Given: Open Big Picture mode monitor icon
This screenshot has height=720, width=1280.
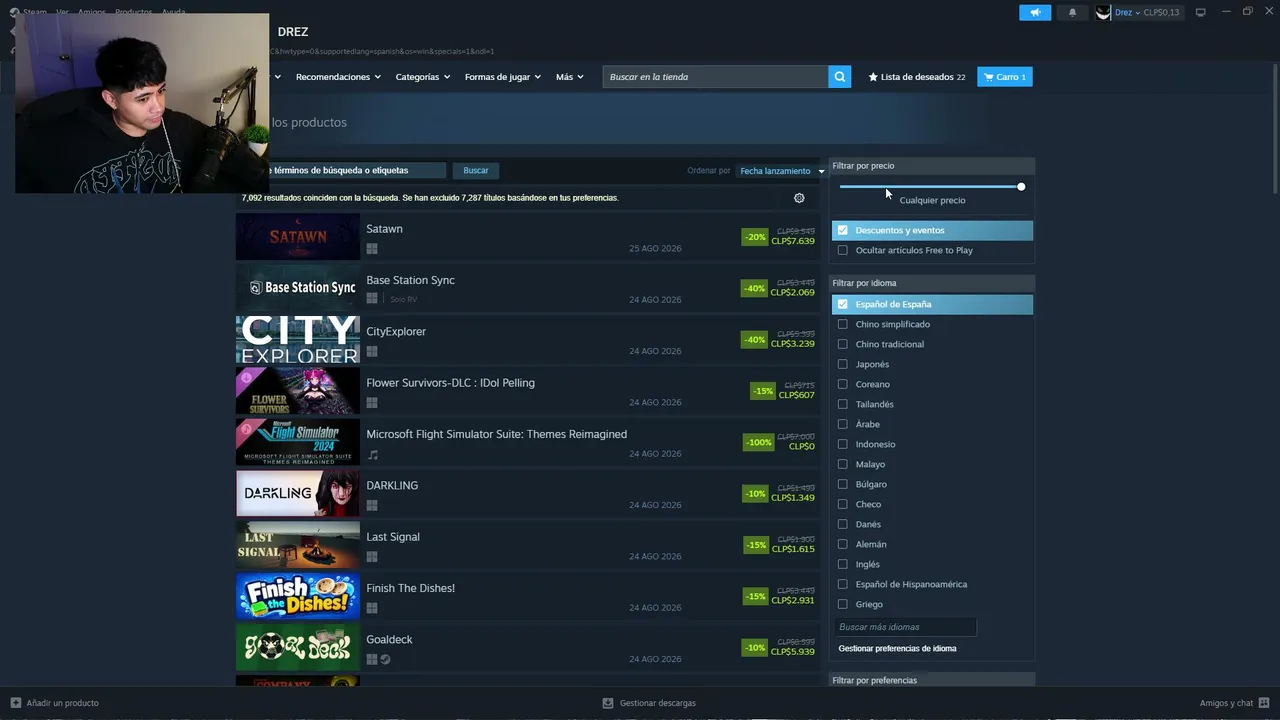Looking at the screenshot, I should click(1201, 12).
